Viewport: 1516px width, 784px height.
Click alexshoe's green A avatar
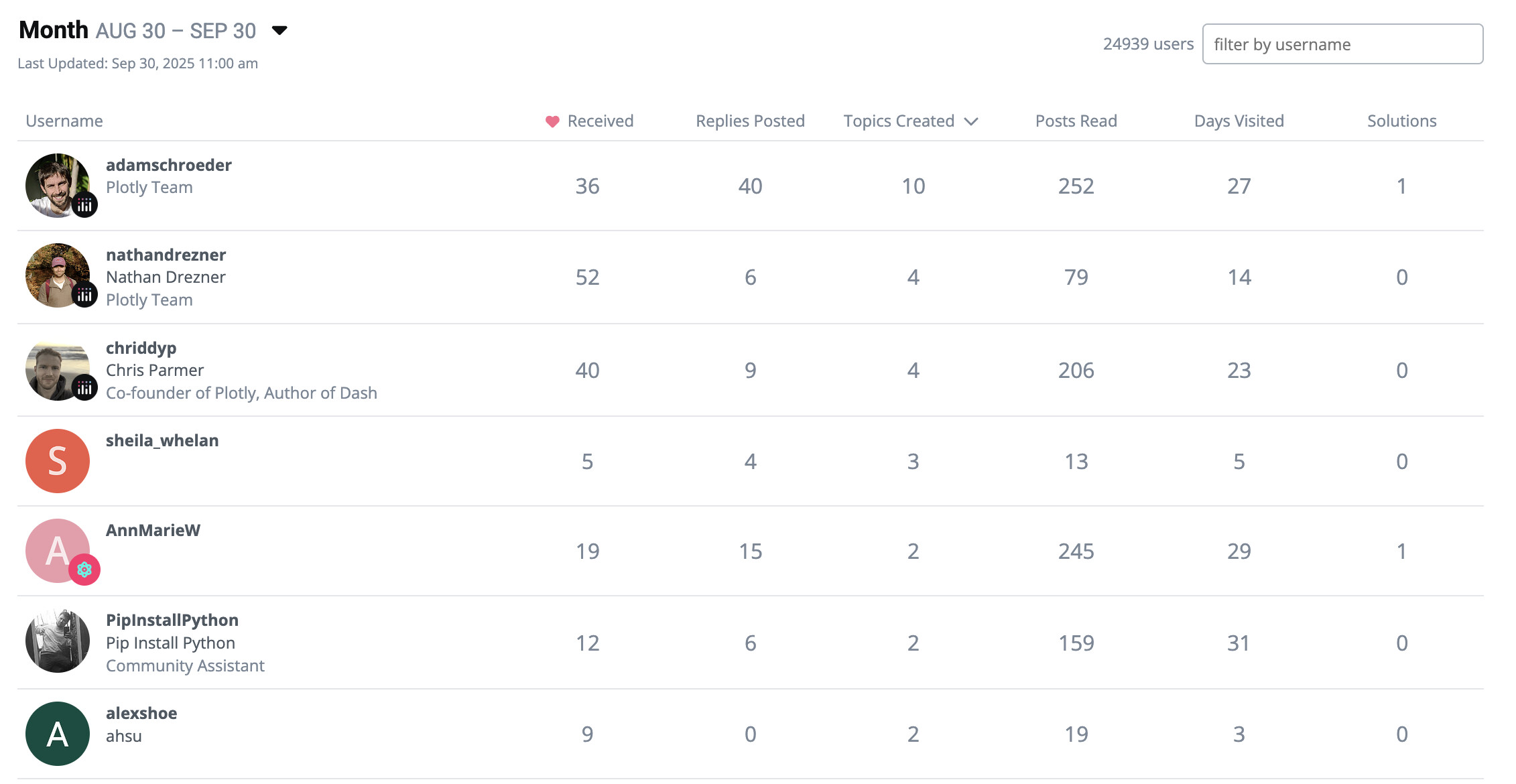click(58, 734)
